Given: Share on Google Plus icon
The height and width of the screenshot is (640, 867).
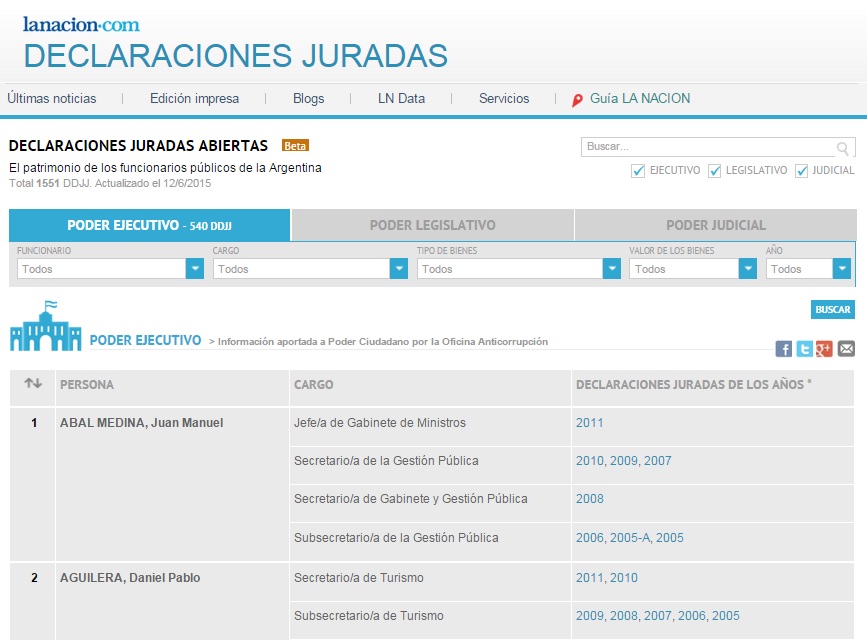Looking at the screenshot, I should [x=824, y=348].
